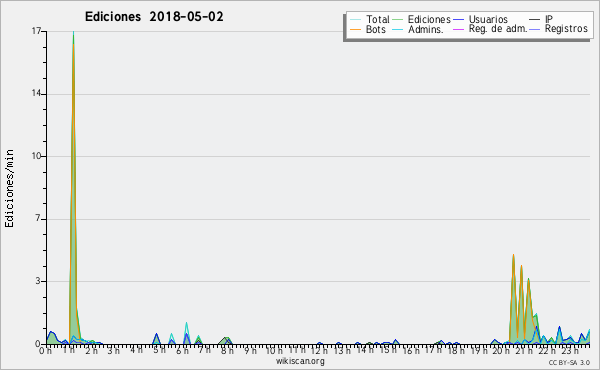Click the green Ediciones legend line swatch
This screenshot has height=370, width=600.
398,19
